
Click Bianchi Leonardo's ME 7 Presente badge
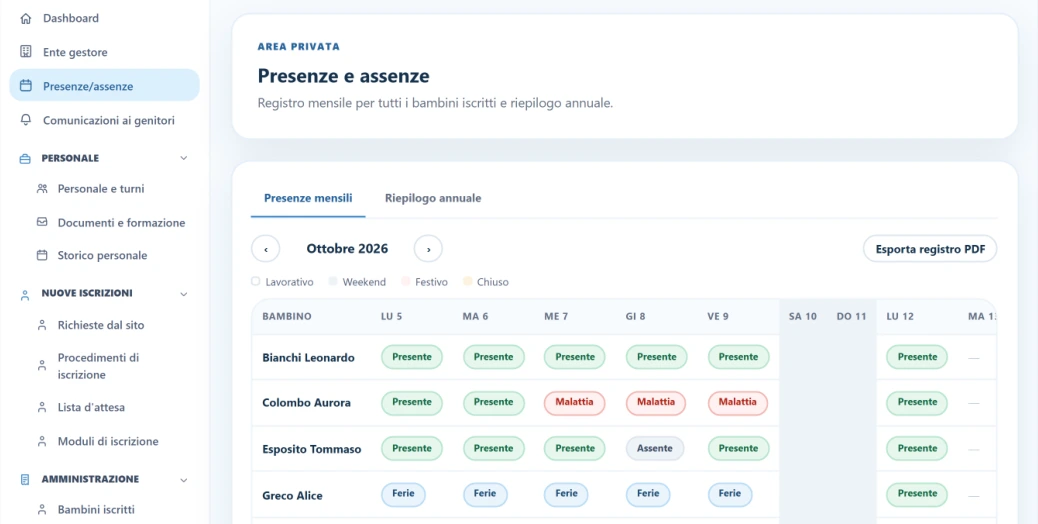(575, 357)
